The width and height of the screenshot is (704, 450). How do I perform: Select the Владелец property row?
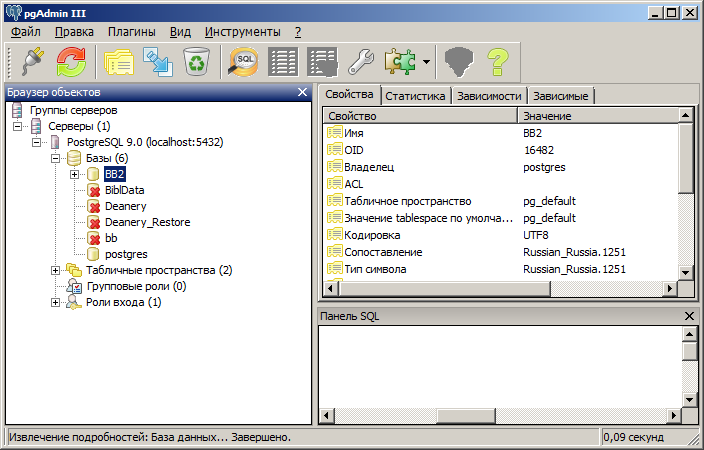coord(501,167)
